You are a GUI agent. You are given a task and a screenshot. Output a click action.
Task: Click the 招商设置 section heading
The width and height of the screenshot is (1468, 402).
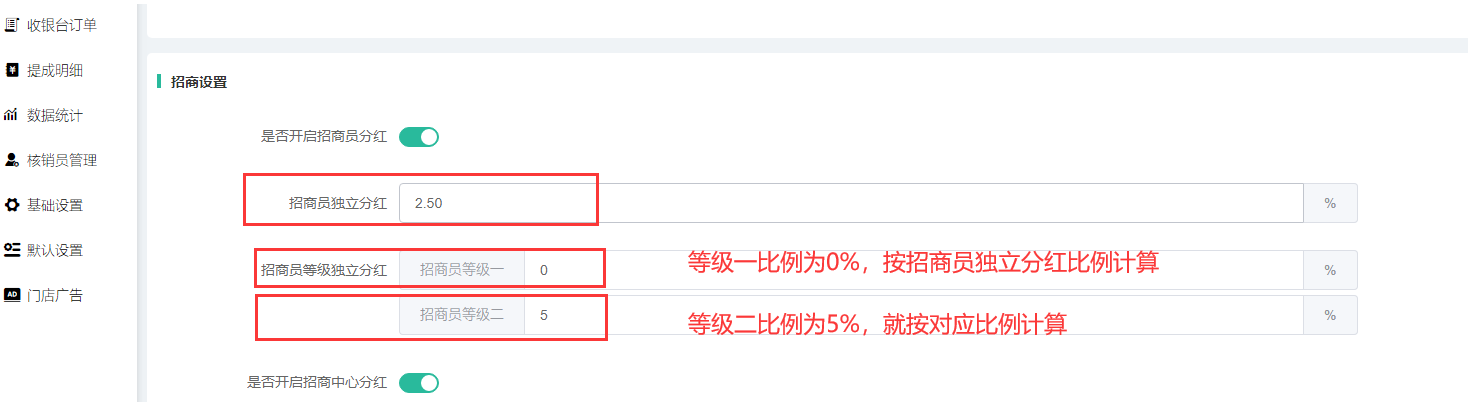pos(199,82)
